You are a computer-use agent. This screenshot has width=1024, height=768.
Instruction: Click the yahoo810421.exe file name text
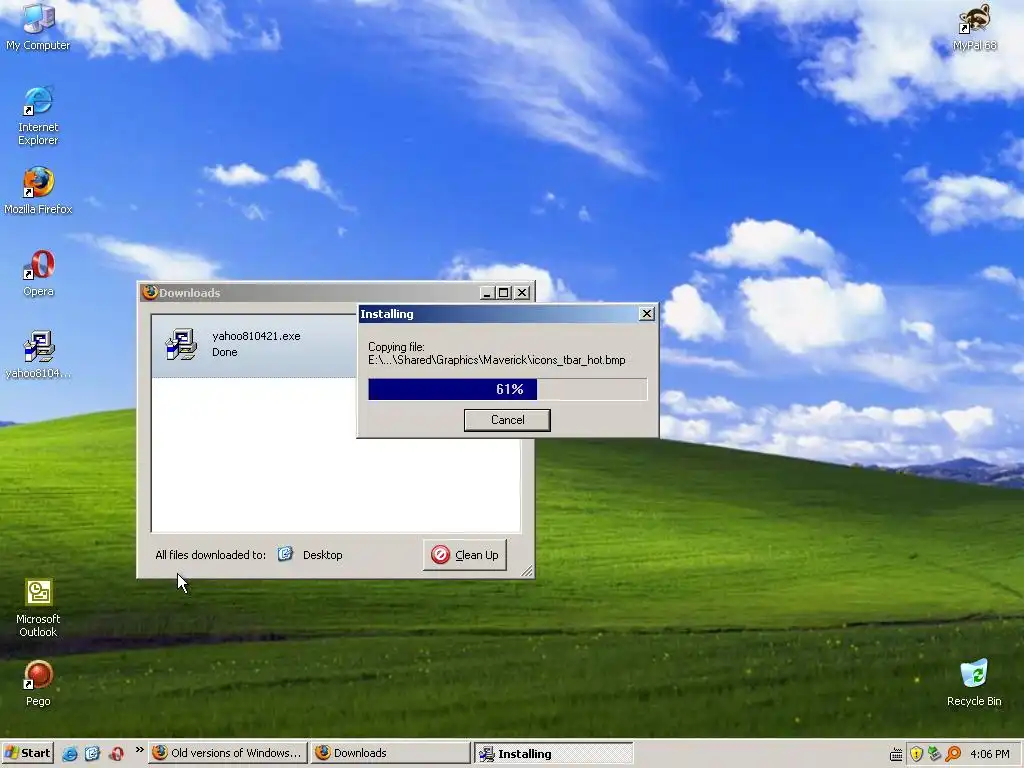pos(256,336)
